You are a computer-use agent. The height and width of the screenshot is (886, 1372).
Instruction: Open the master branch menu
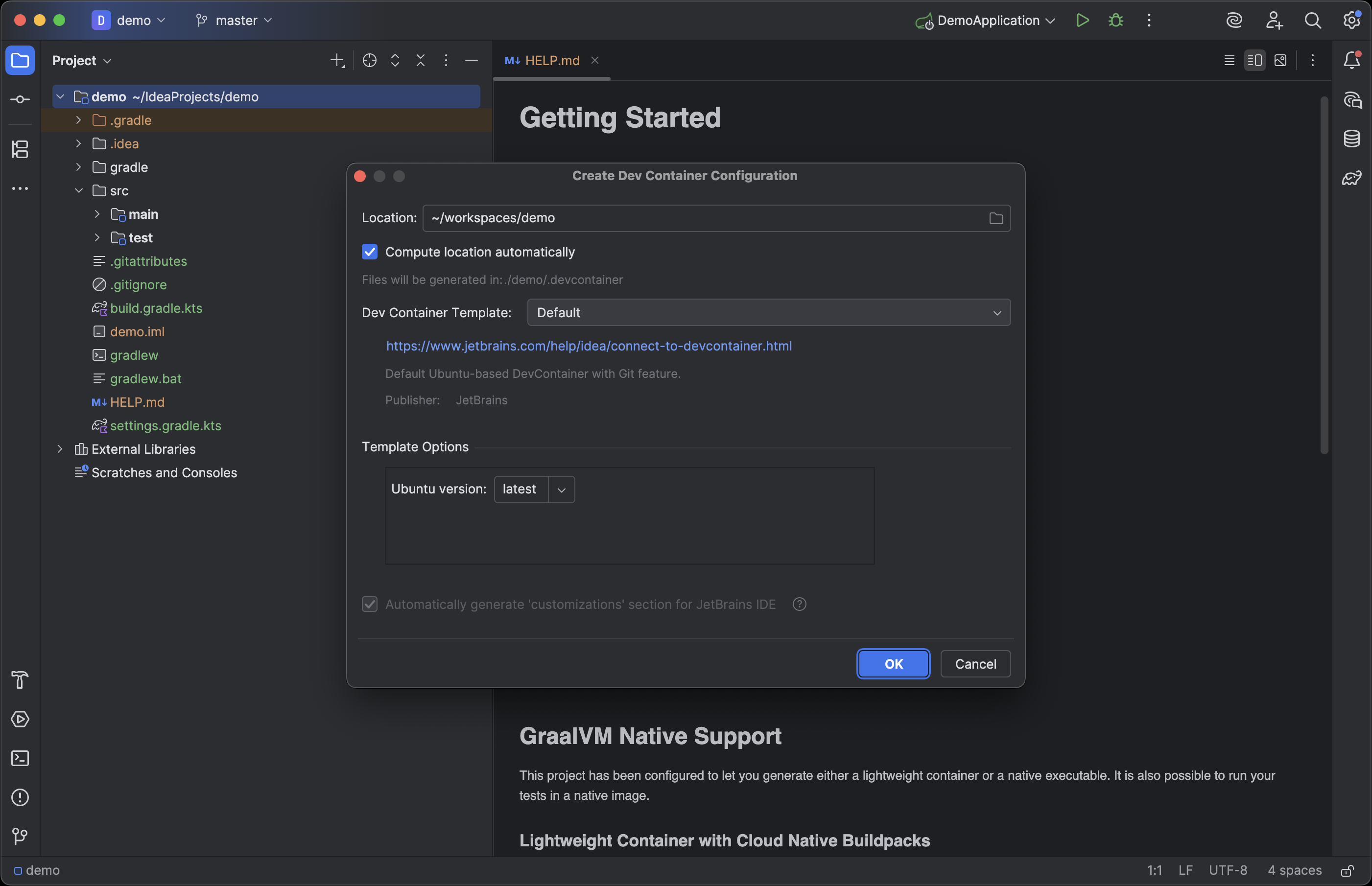click(235, 21)
